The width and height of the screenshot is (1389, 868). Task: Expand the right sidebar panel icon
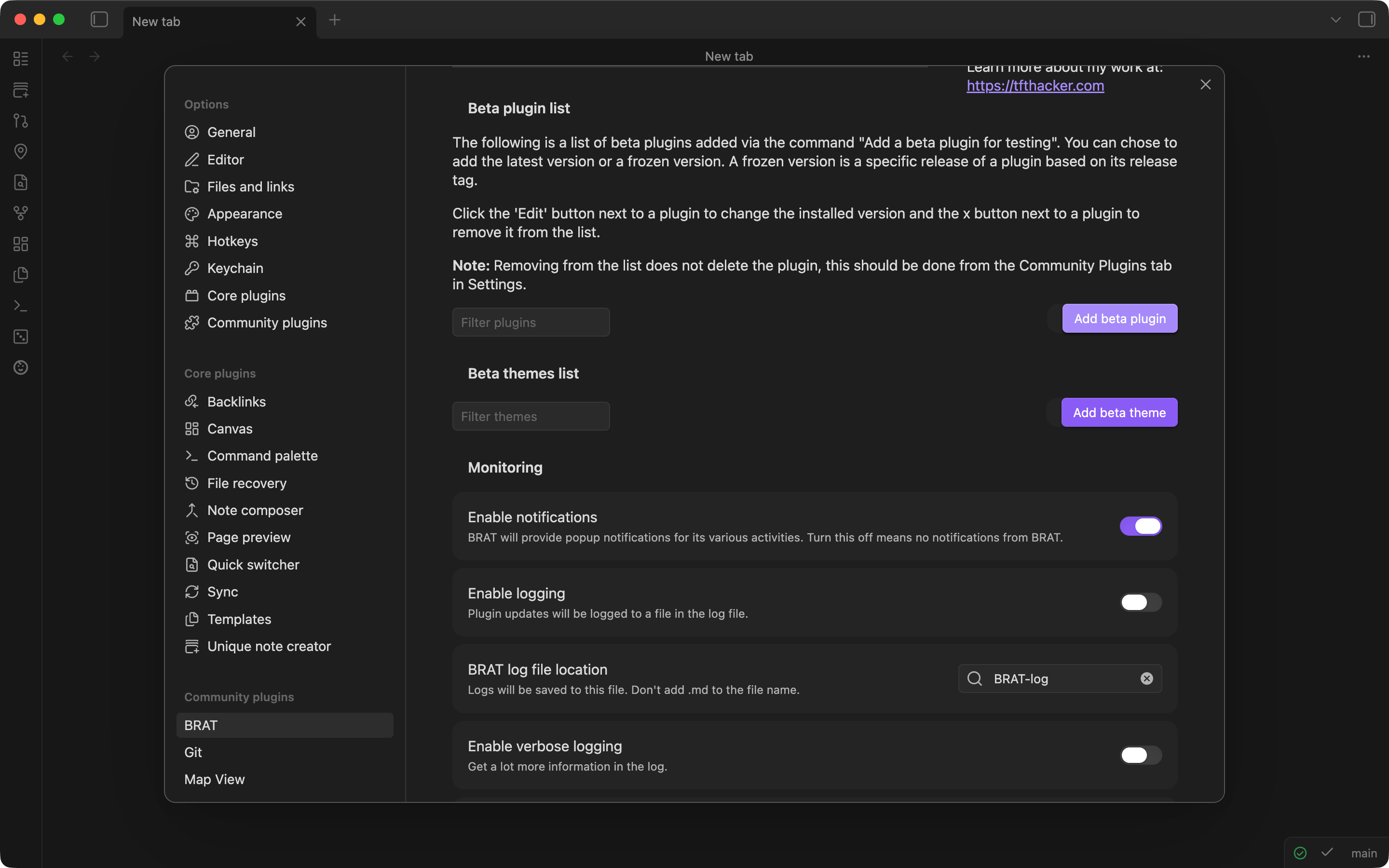(x=1367, y=20)
